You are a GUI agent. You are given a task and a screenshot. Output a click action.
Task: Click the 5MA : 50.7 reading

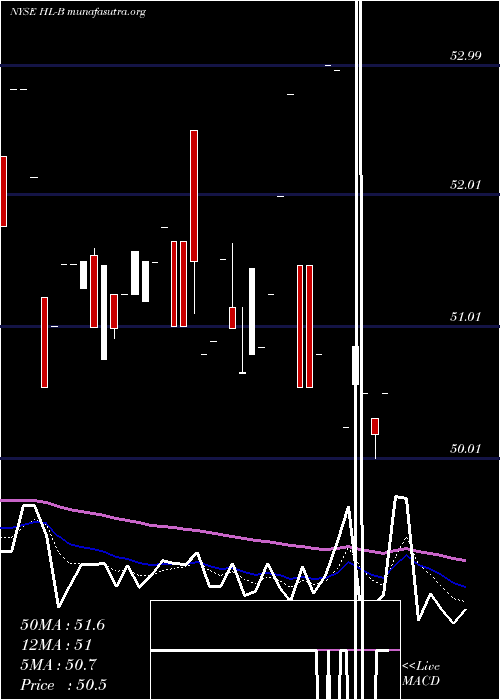pos(58,665)
